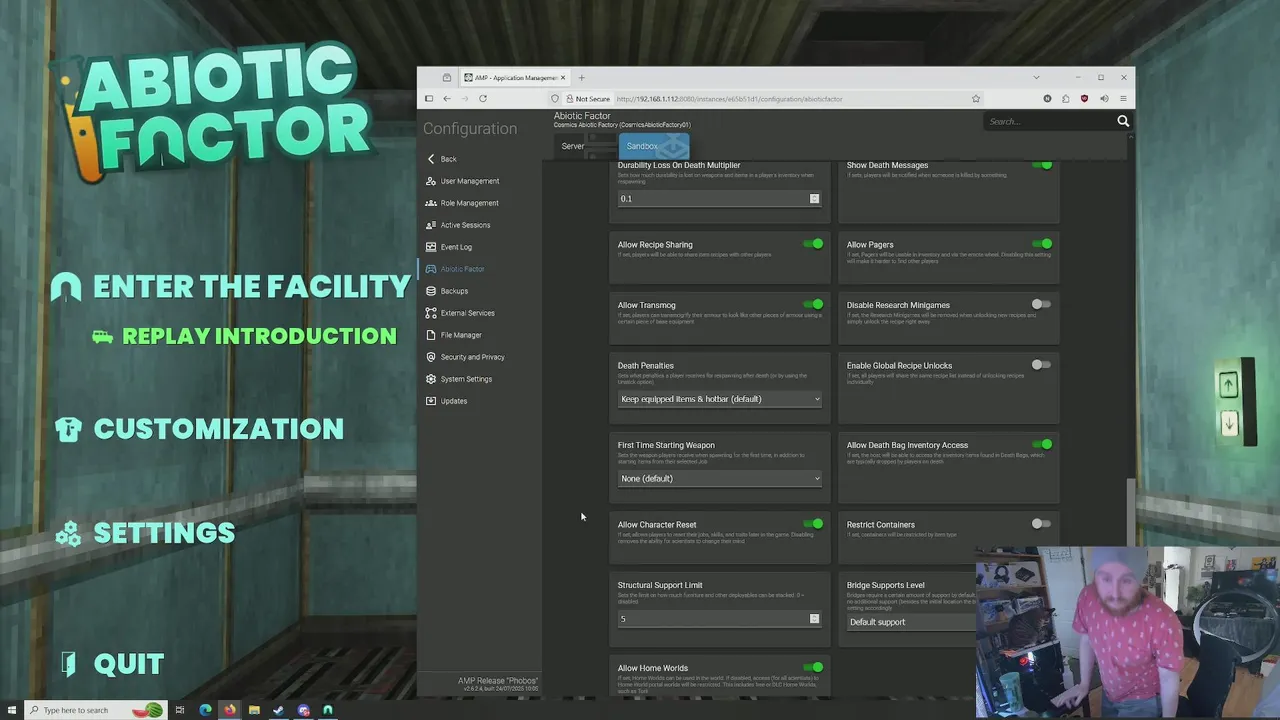
Task: Click the Active Sessions sidebar icon
Action: 431,225
